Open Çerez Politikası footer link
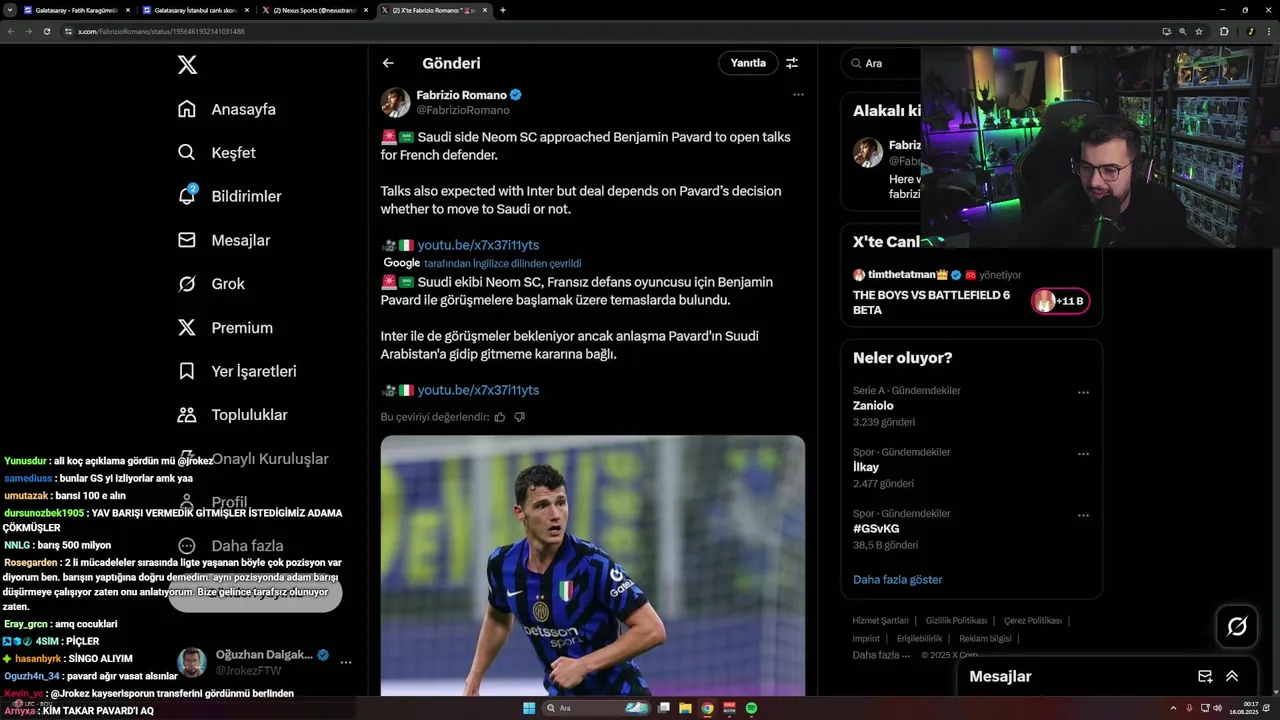 (x=1033, y=621)
